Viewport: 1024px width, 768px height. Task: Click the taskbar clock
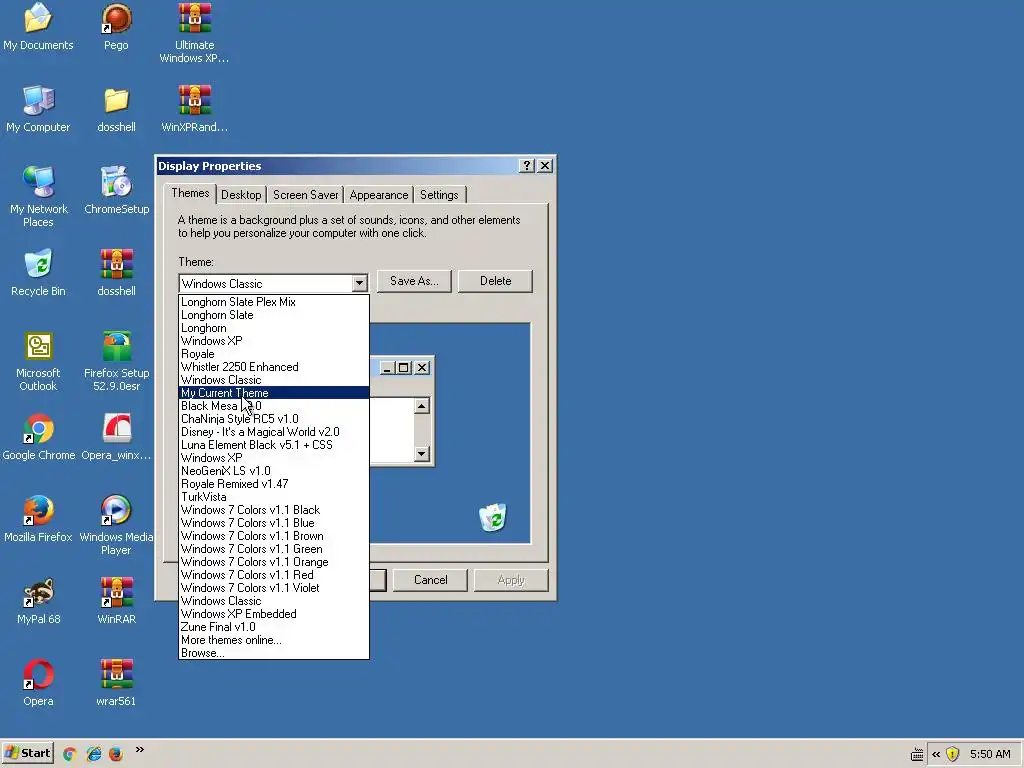pyautogui.click(x=990, y=754)
